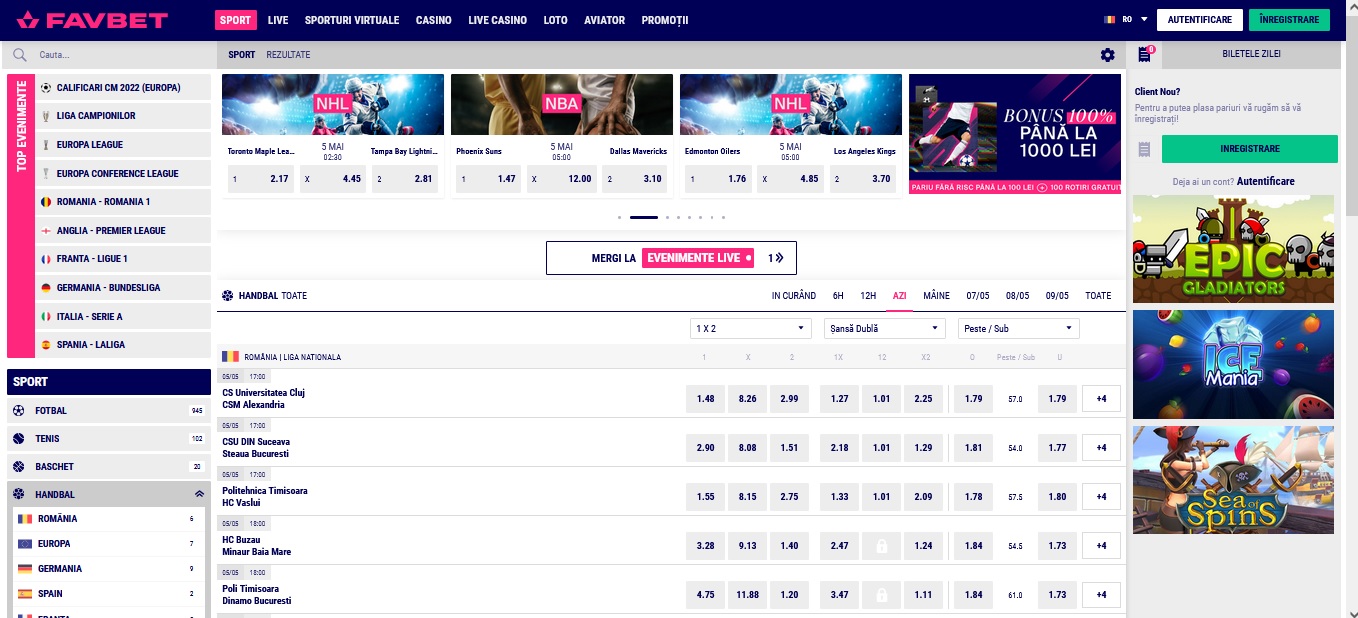
Task: Select the 6H time filter tab
Action: click(x=838, y=296)
